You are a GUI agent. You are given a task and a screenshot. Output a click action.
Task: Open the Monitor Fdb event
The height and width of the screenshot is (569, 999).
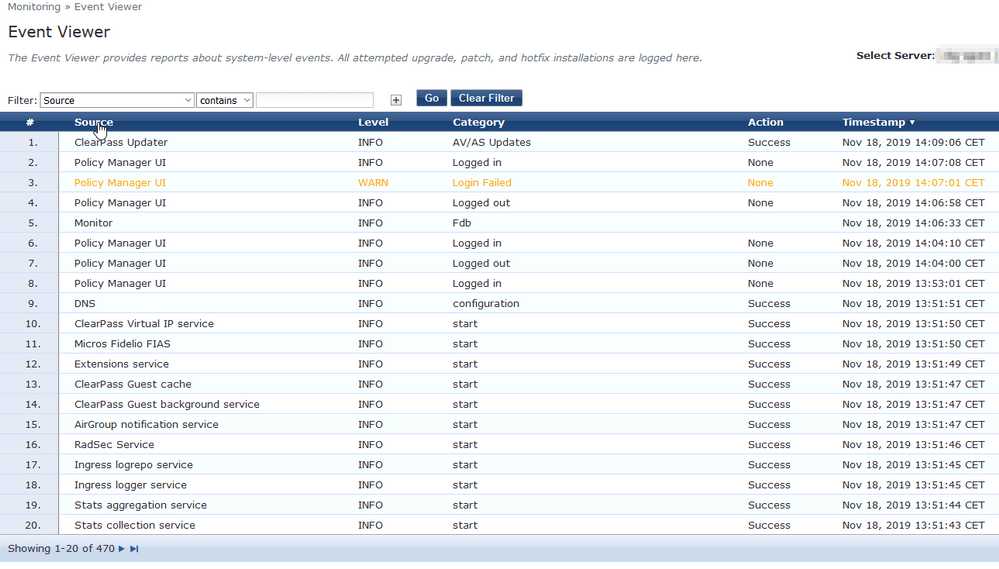pyautogui.click(x=500, y=223)
